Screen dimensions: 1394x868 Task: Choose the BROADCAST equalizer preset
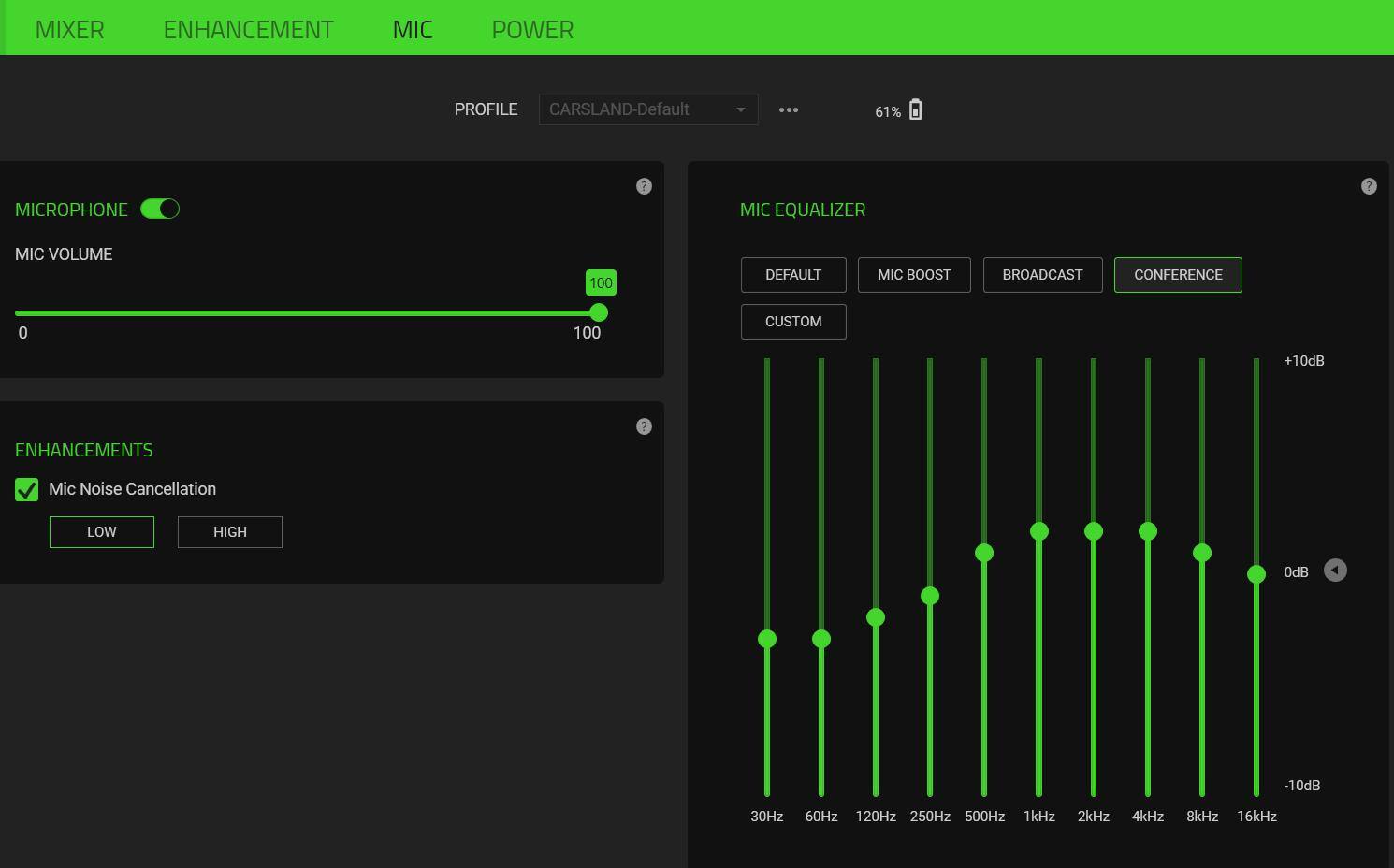click(1042, 275)
